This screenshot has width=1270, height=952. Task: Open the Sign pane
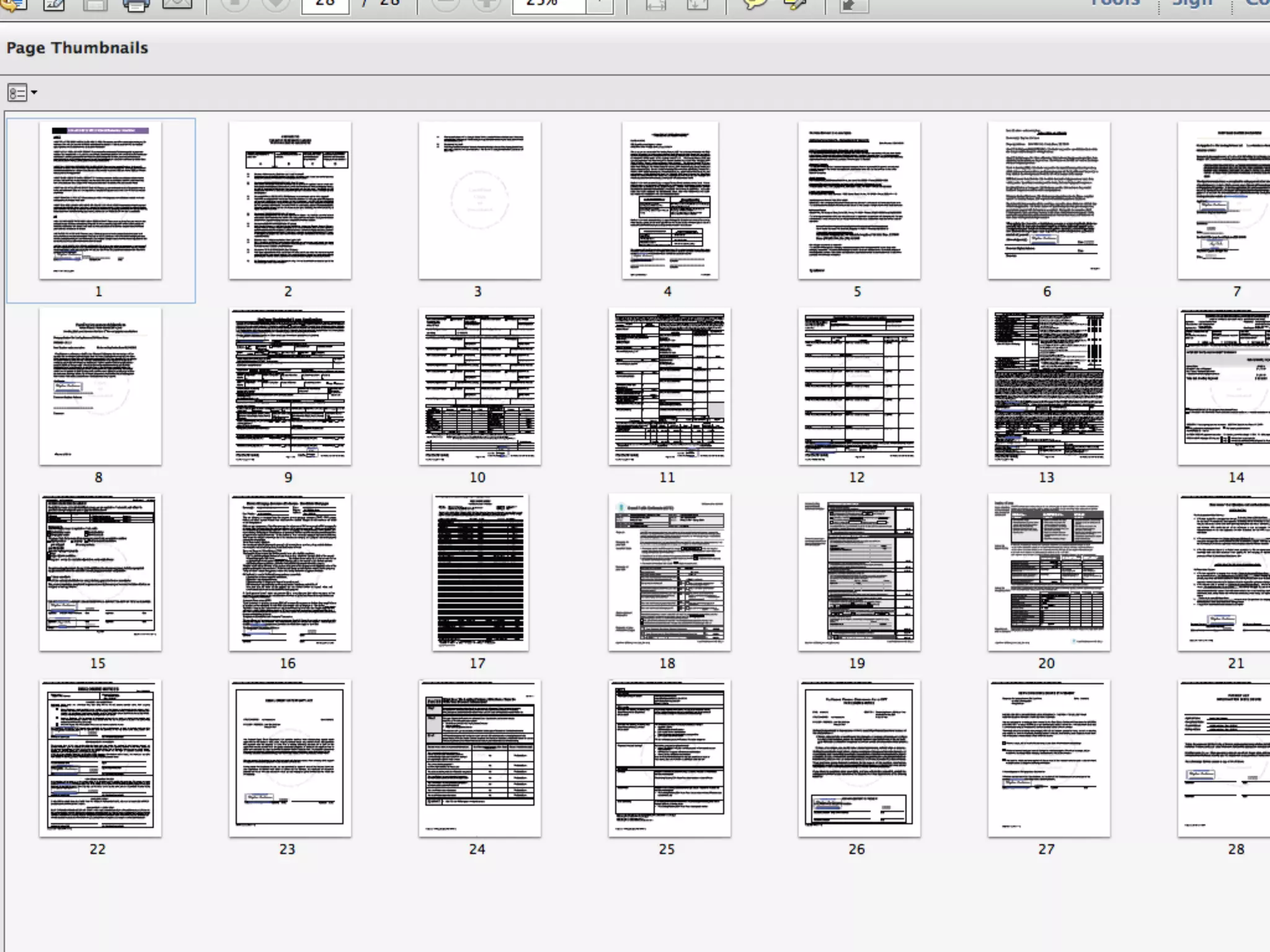click(1192, 4)
